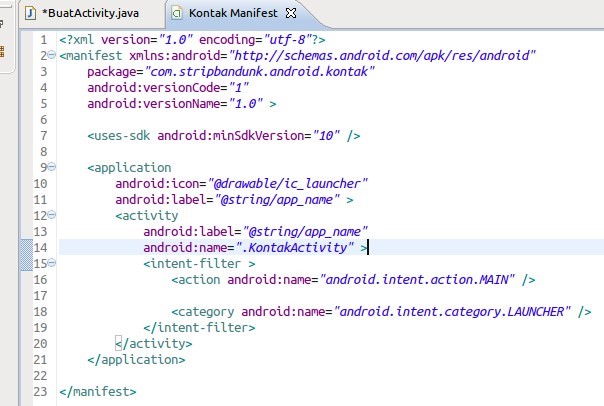
Task: Click the change marker beside line 14
Action: [x=27, y=255]
